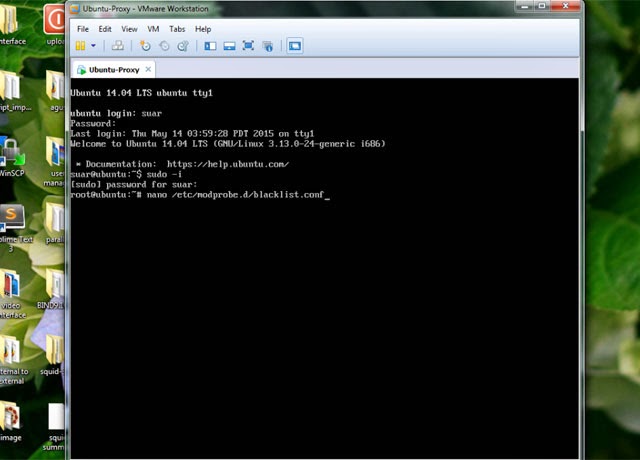Open the Tabs menu
Screen dimensions: 640x460
177,29
